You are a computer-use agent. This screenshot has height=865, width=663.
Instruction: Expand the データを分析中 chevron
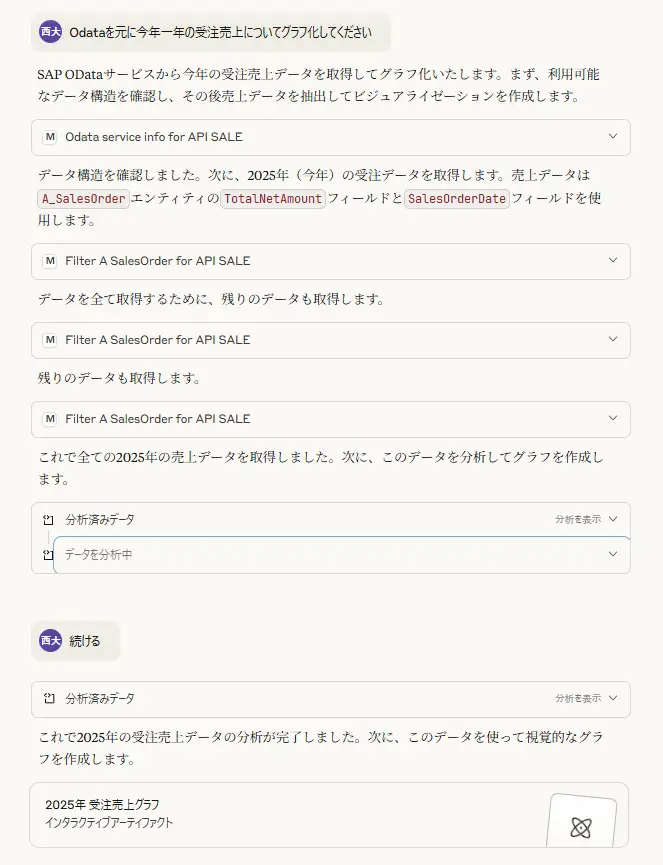[x=613, y=554]
